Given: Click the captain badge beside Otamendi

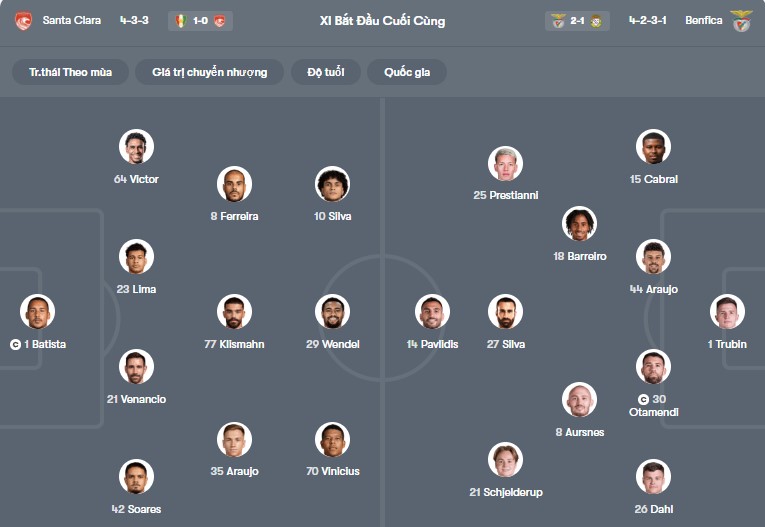Looking at the screenshot, I should coord(642,399).
